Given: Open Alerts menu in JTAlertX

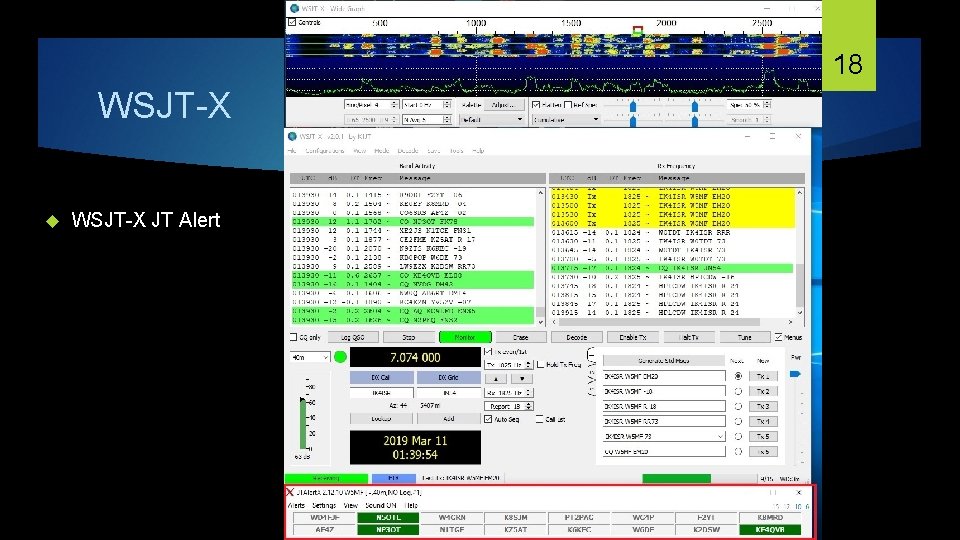Looking at the screenshot, I should [x=296, y=506].
